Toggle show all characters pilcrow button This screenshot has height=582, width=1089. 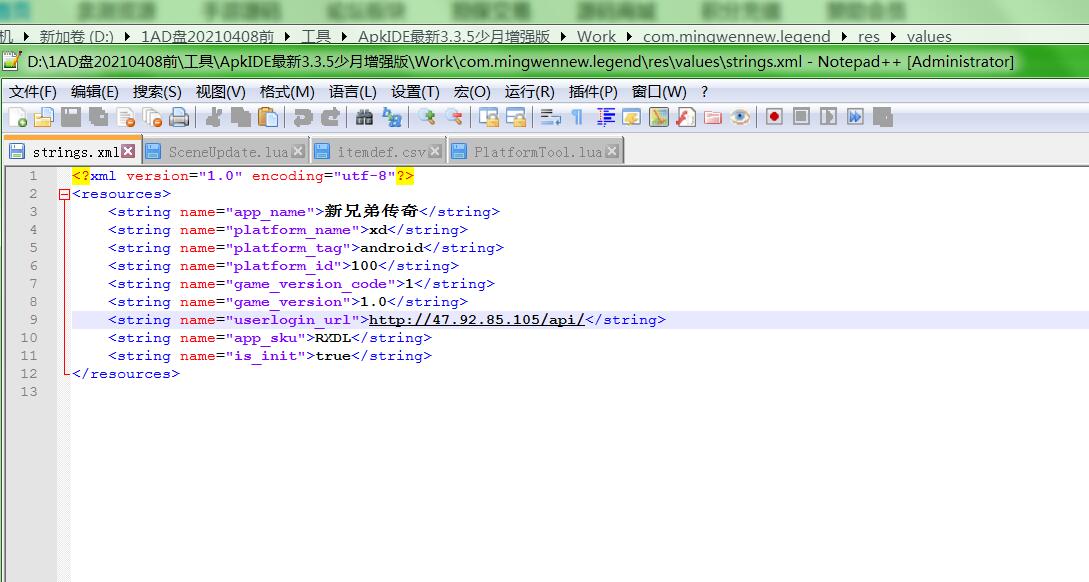(577, 118)
